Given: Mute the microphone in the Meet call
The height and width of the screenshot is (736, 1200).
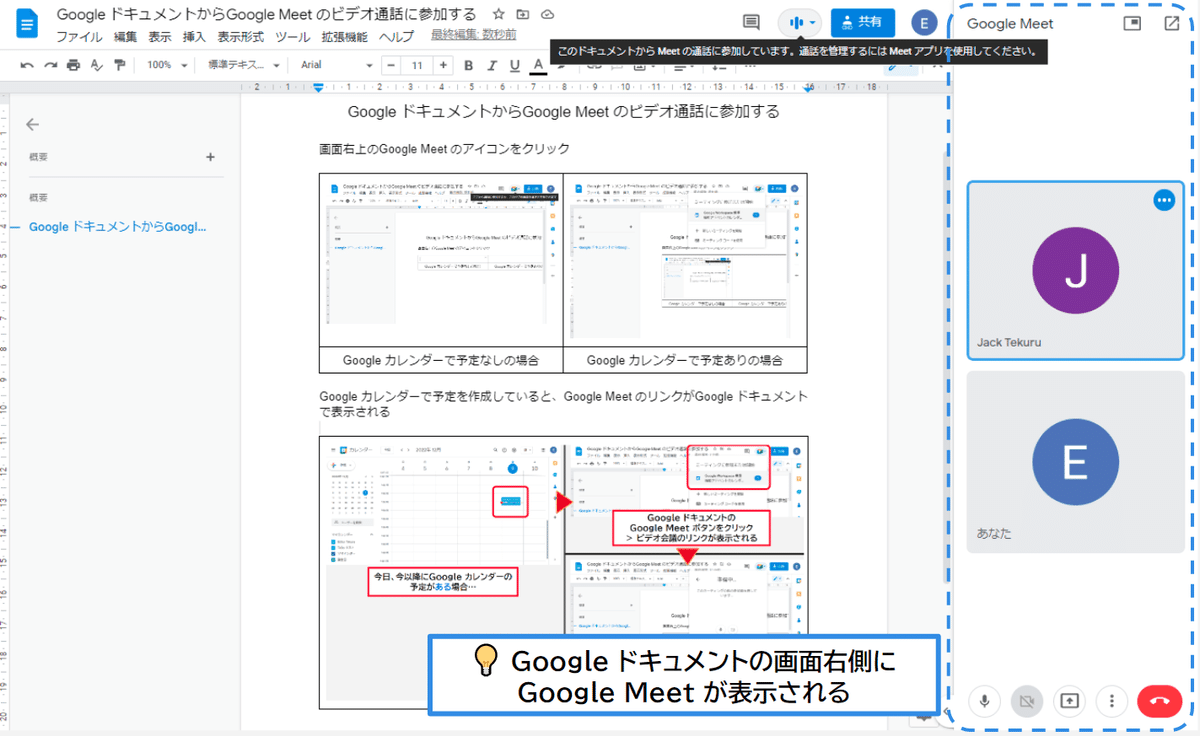Looking at the screenshot, I should pyautogui.click(x=984, y=701).
